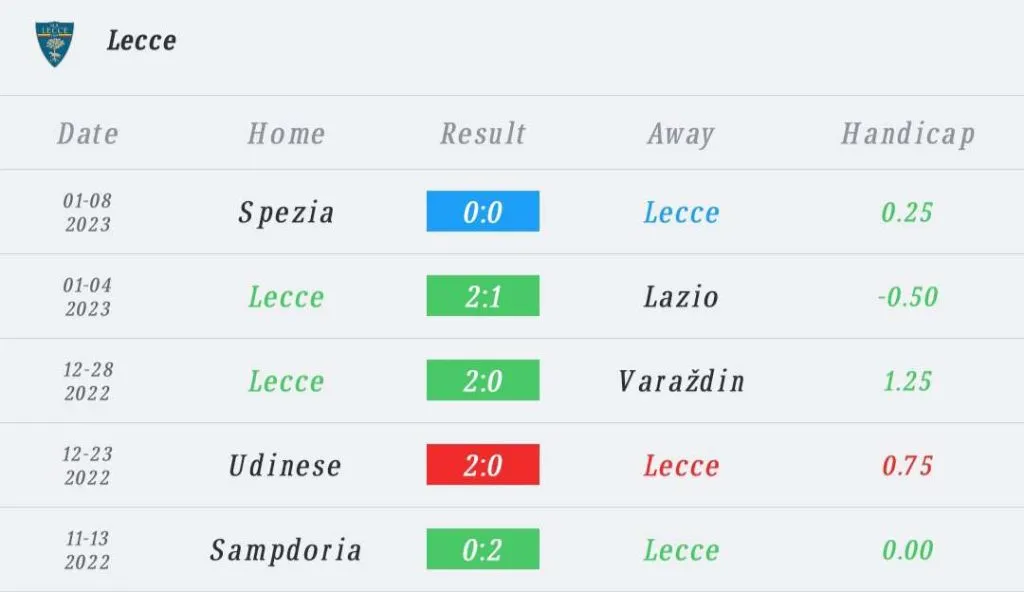
Task: Click the red 2:0 Udinese result badge
Action: (x=483, y=465)
